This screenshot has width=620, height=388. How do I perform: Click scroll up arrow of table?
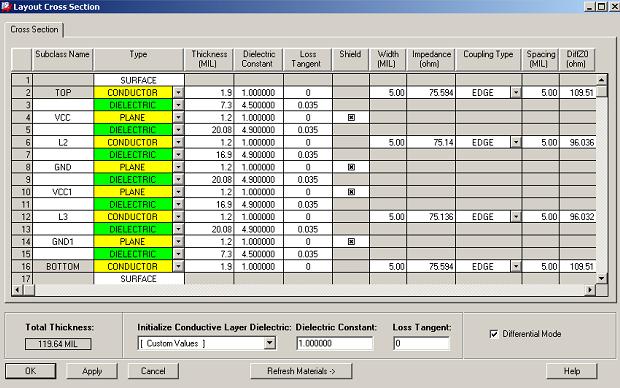[601, 80]
